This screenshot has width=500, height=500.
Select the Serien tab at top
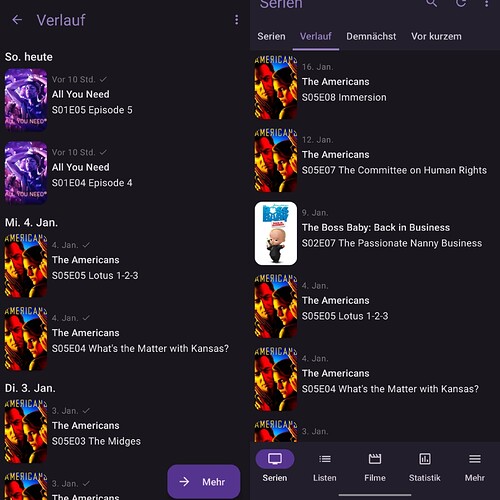[271, 36]
